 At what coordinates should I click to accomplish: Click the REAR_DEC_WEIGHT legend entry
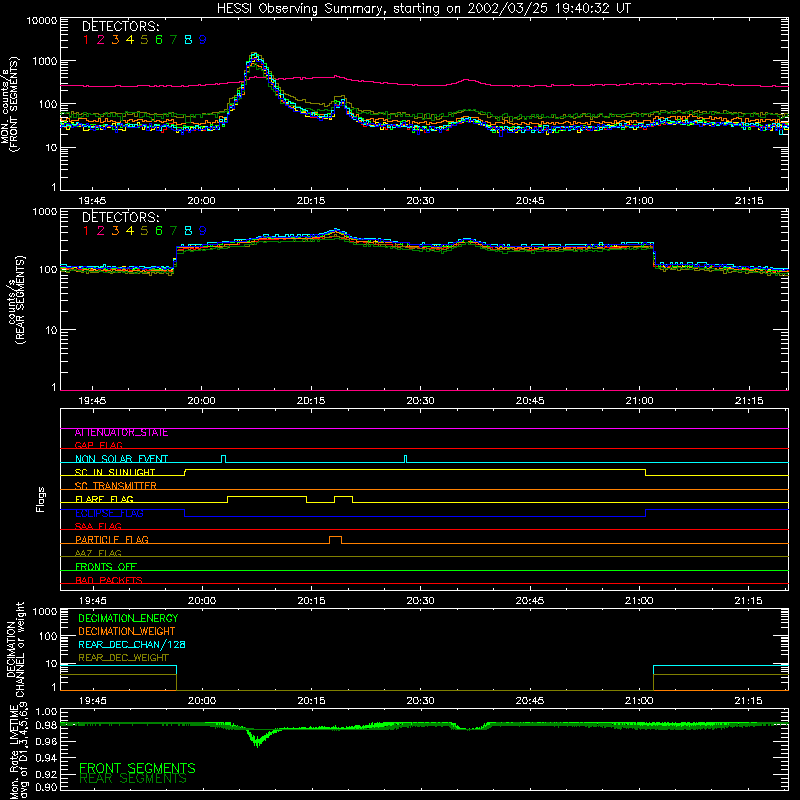point(123,658)
